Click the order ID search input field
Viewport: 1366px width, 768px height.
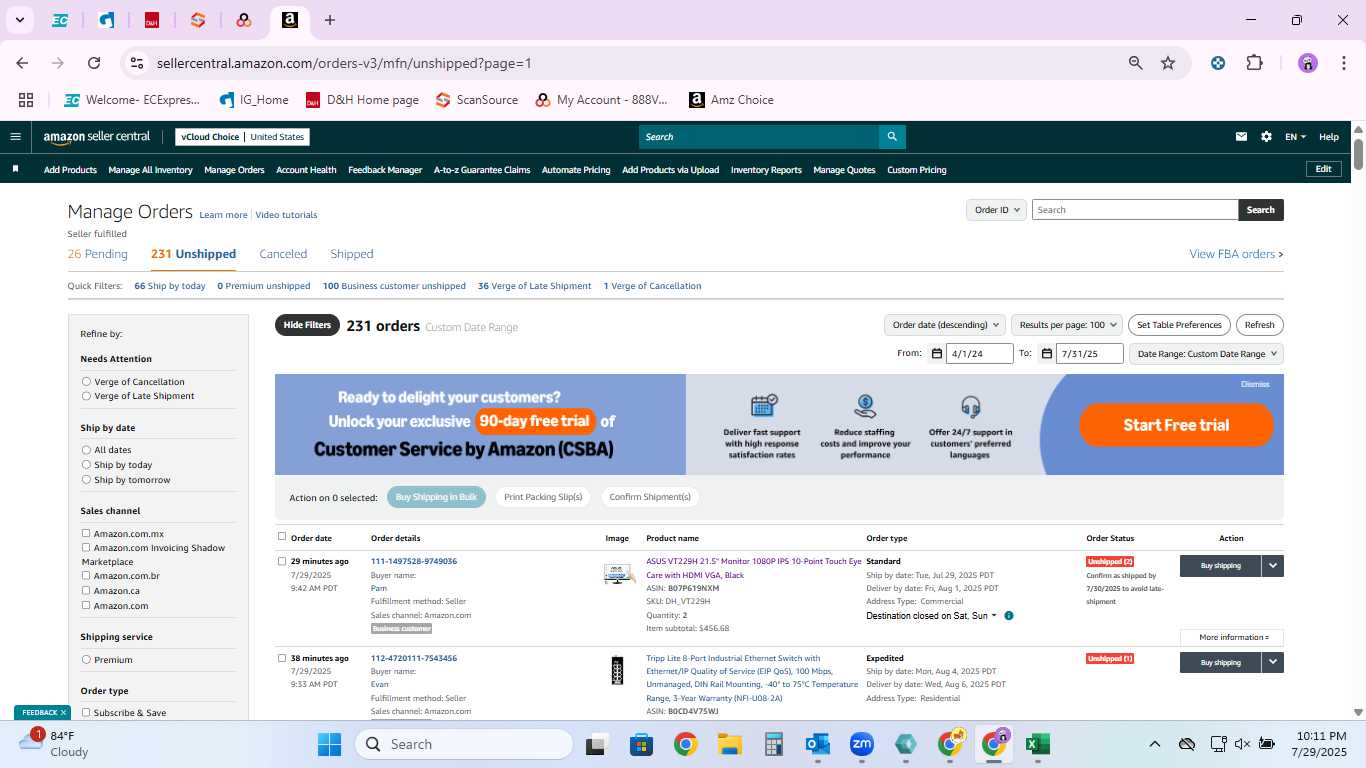tap(1135, 210)
